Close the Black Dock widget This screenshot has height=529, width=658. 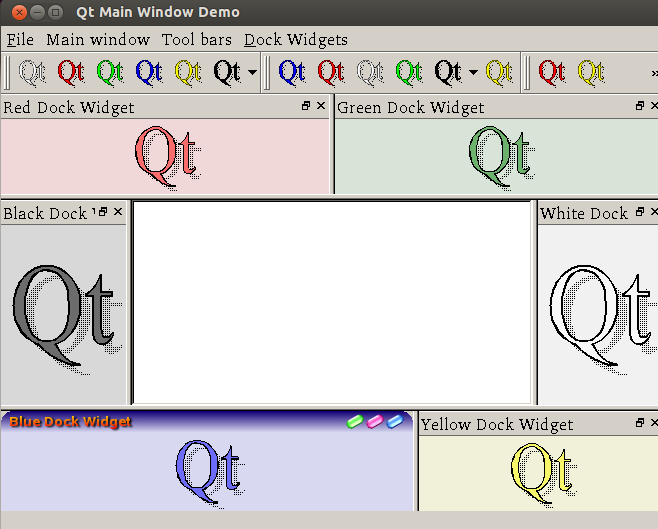click(118, 212)
